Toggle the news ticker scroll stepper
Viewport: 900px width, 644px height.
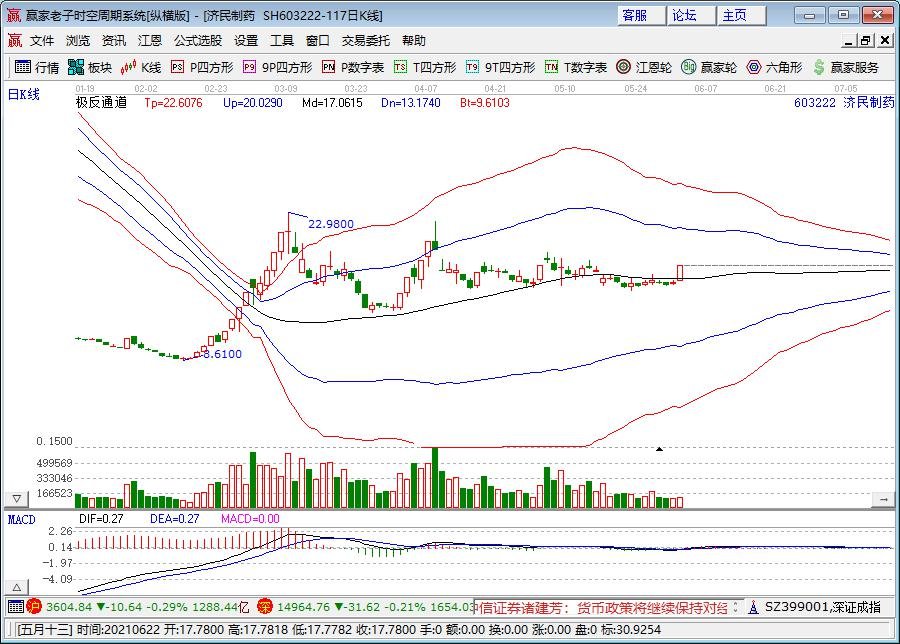pyautogui.click(x=736, y=607)
